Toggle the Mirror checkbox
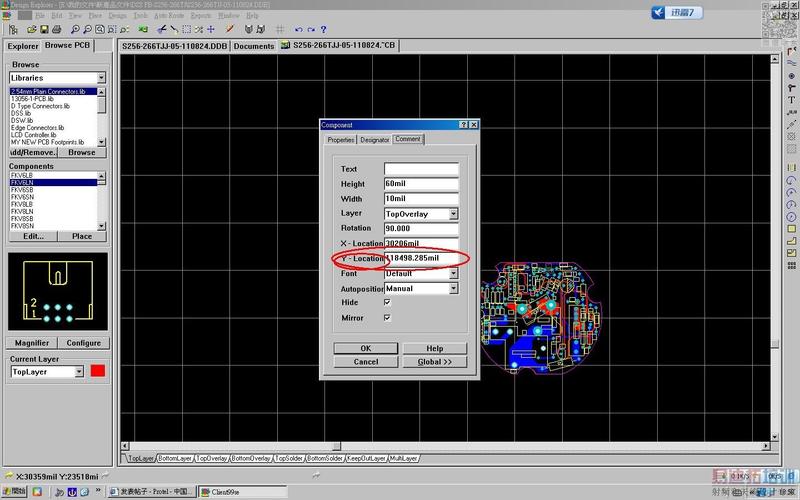The image size is (800, 500). tap(387, 317)
